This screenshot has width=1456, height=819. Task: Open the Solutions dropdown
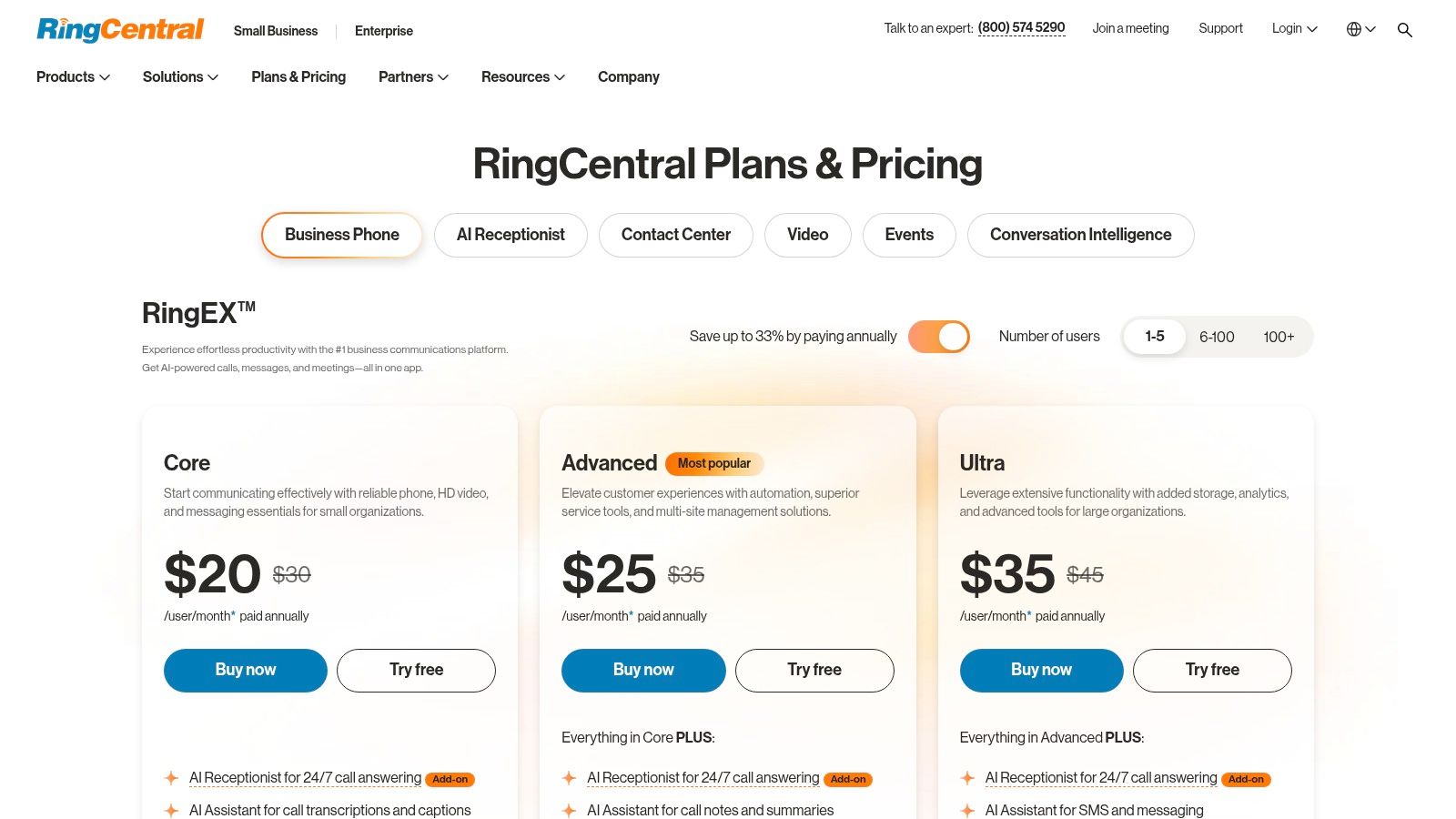[x=178, y=77]
